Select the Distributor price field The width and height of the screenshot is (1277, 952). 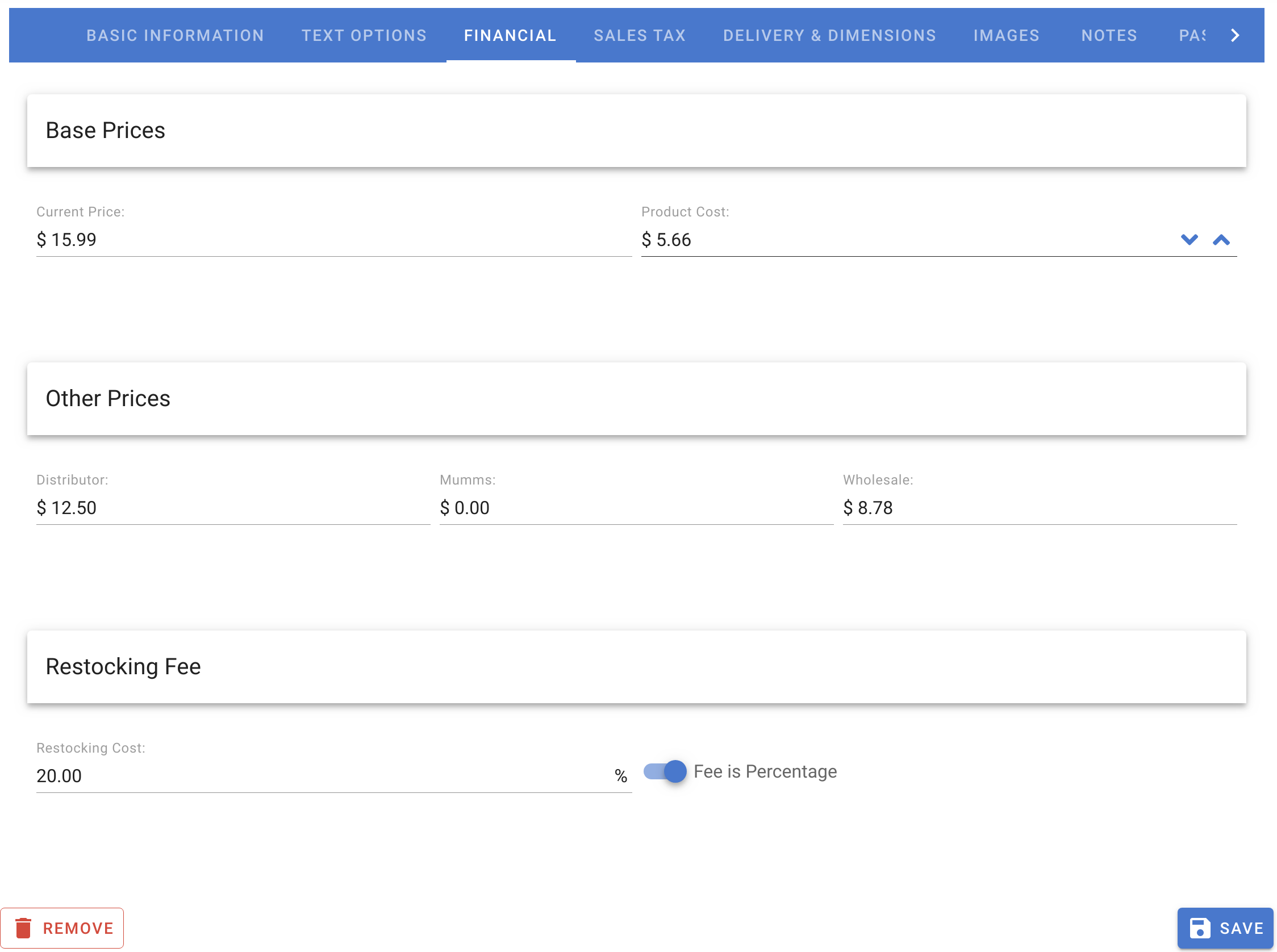[x=231, y=508]
